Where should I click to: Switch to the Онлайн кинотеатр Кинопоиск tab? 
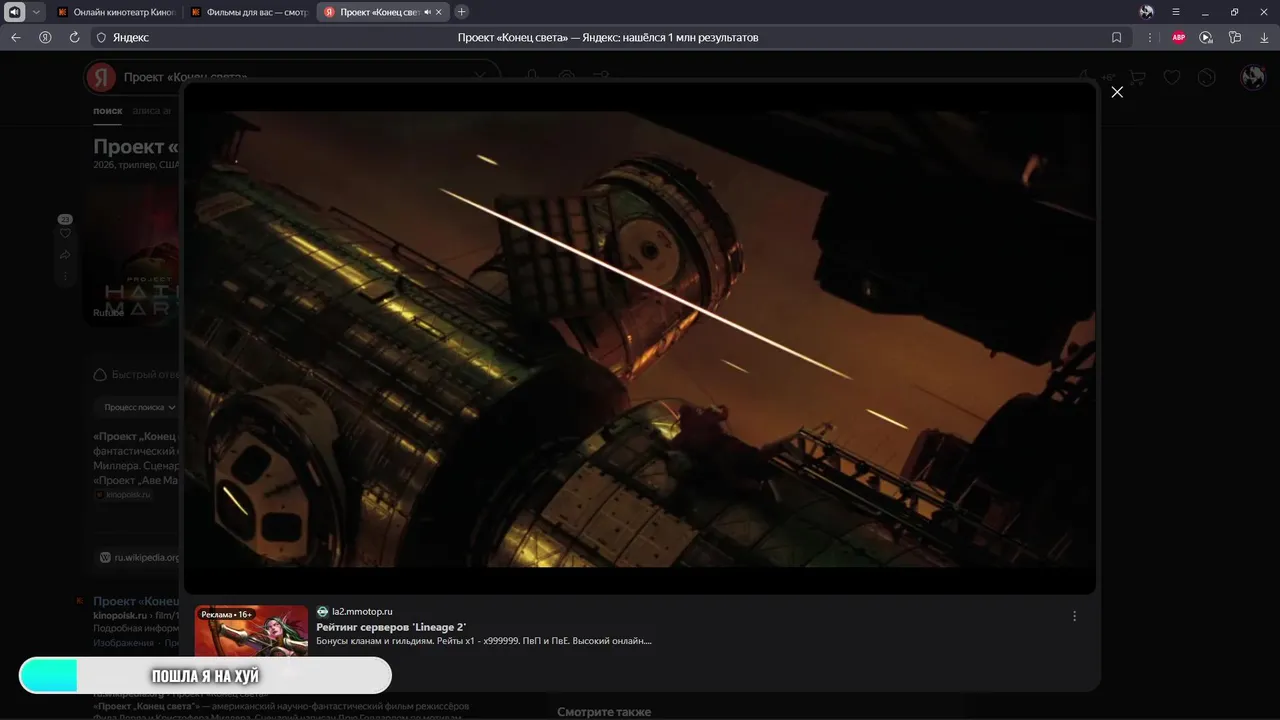[117, 12]
